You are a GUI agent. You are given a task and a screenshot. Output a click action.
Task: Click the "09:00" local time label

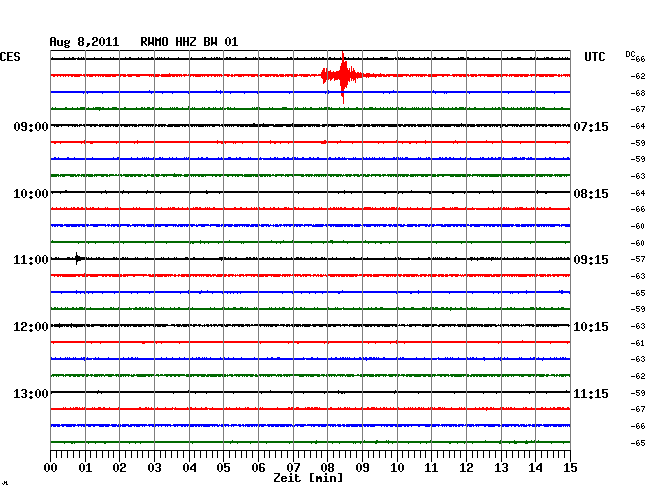pos(31,126)
